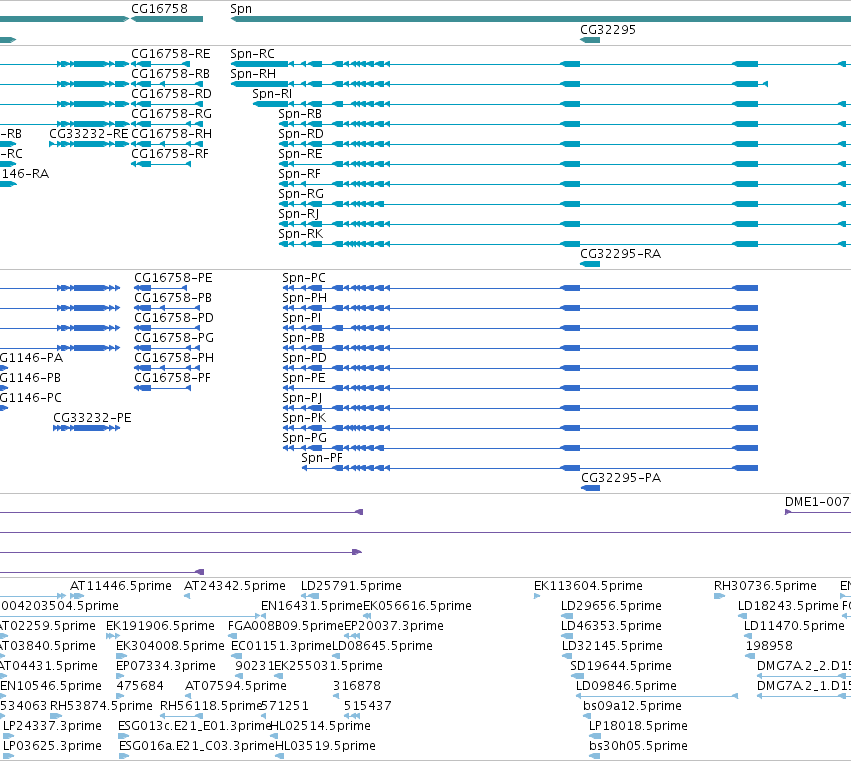The height and width of the screenshot is (761, 851).
Task: Click the Spn-PK protein label
Action: point(304,418)
